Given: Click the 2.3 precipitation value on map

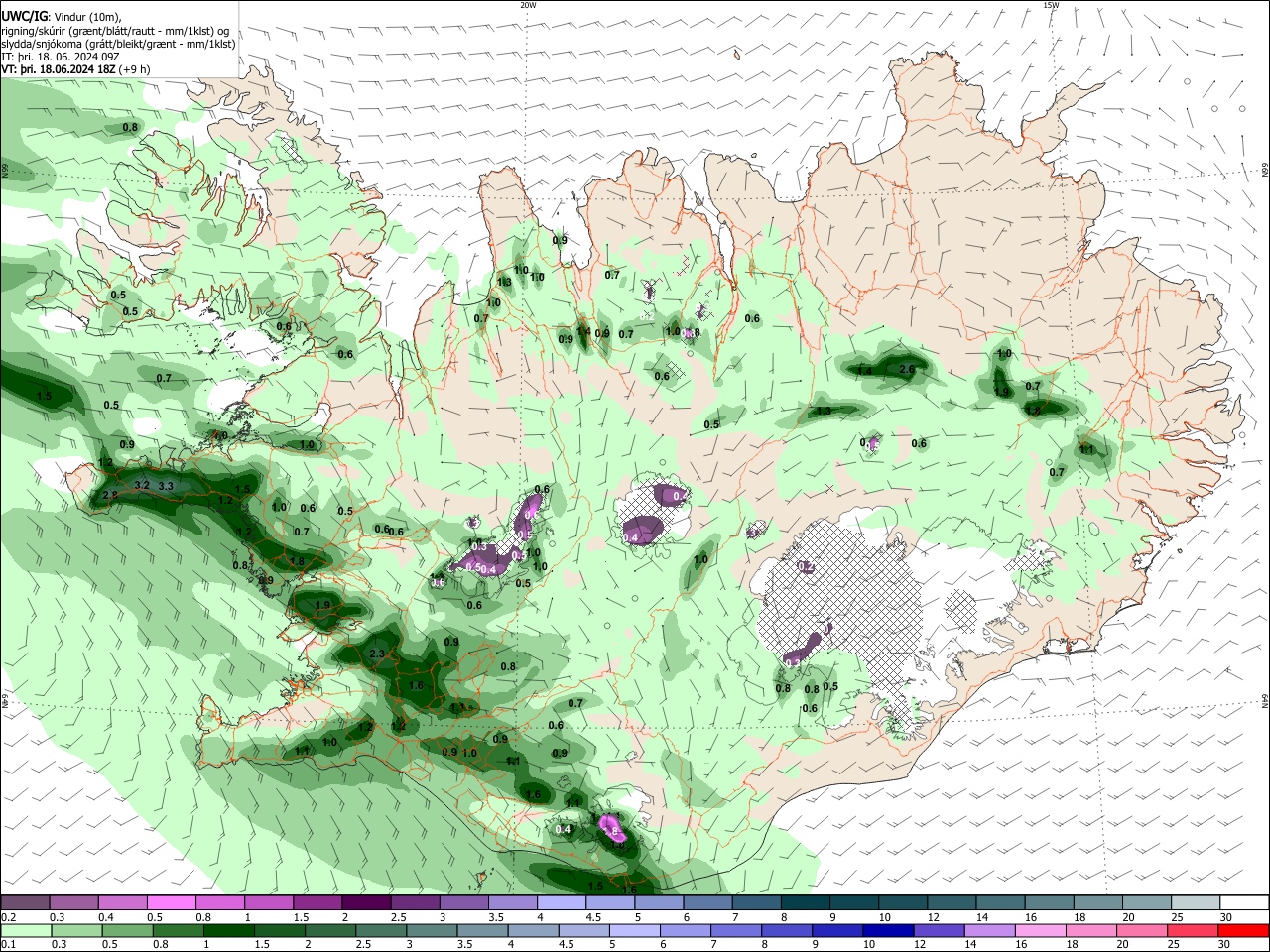Looking at the screenshot, I should [376, 654].
